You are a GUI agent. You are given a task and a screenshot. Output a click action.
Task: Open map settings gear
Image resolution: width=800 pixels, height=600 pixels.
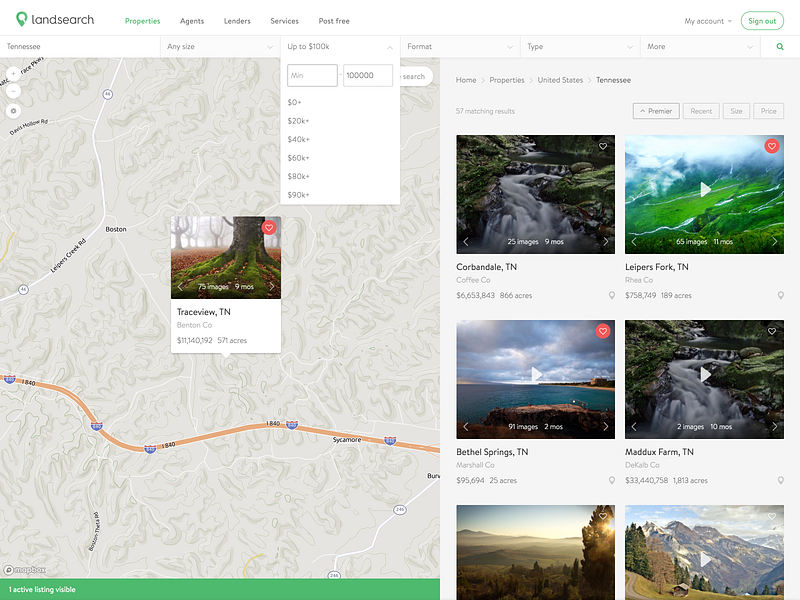pyautogui.click(x=13, y=110)
